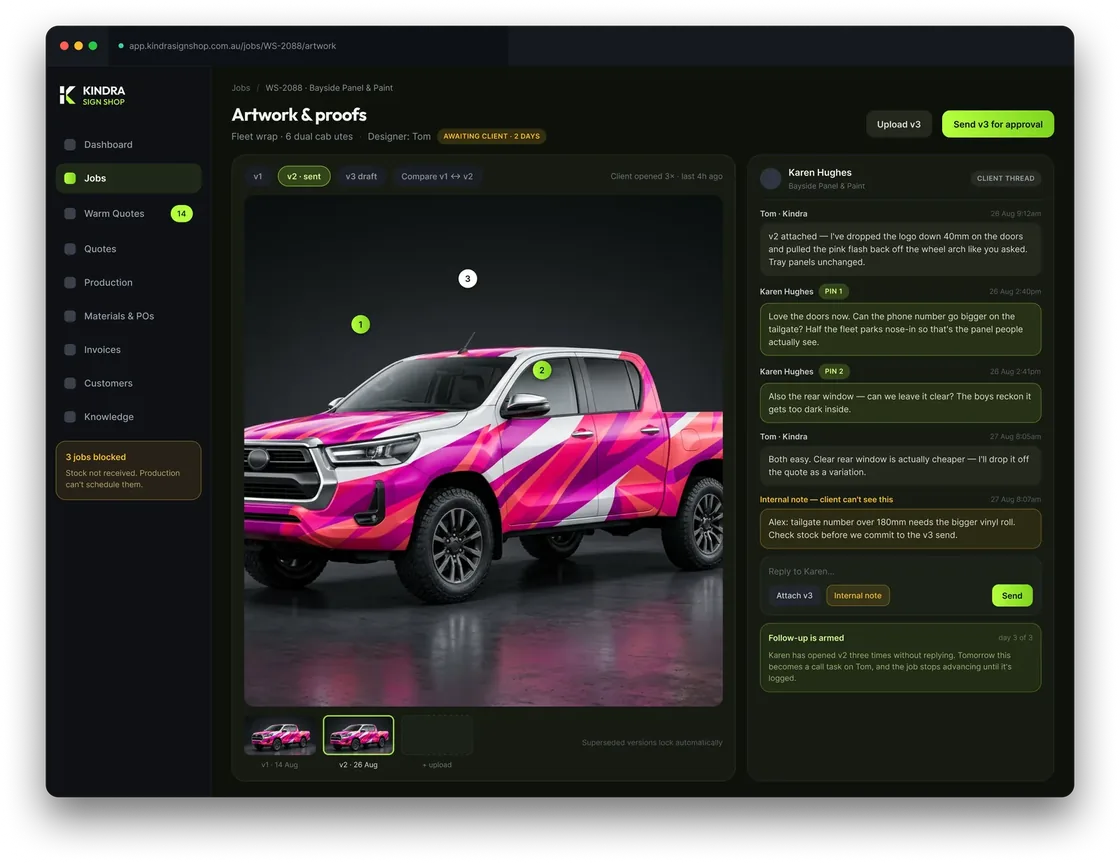The image size is (1120, 863).
Task: Click the green icon beside Jobs
Action: tap(70, 178)
